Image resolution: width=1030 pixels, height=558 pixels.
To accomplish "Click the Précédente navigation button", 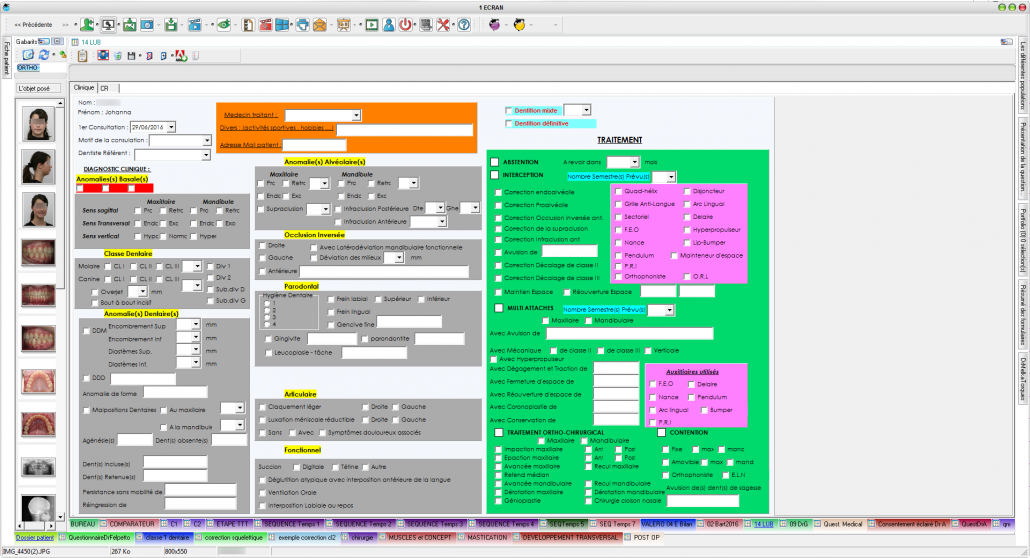I will (x=33, y=24).
